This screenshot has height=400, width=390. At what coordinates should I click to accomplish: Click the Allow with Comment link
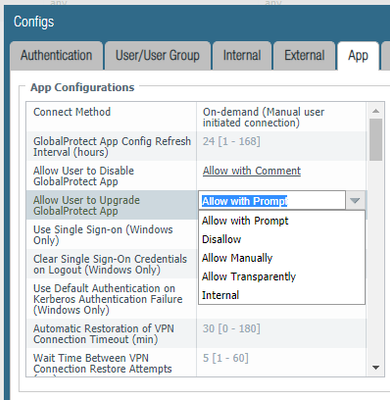coord(252,171)
